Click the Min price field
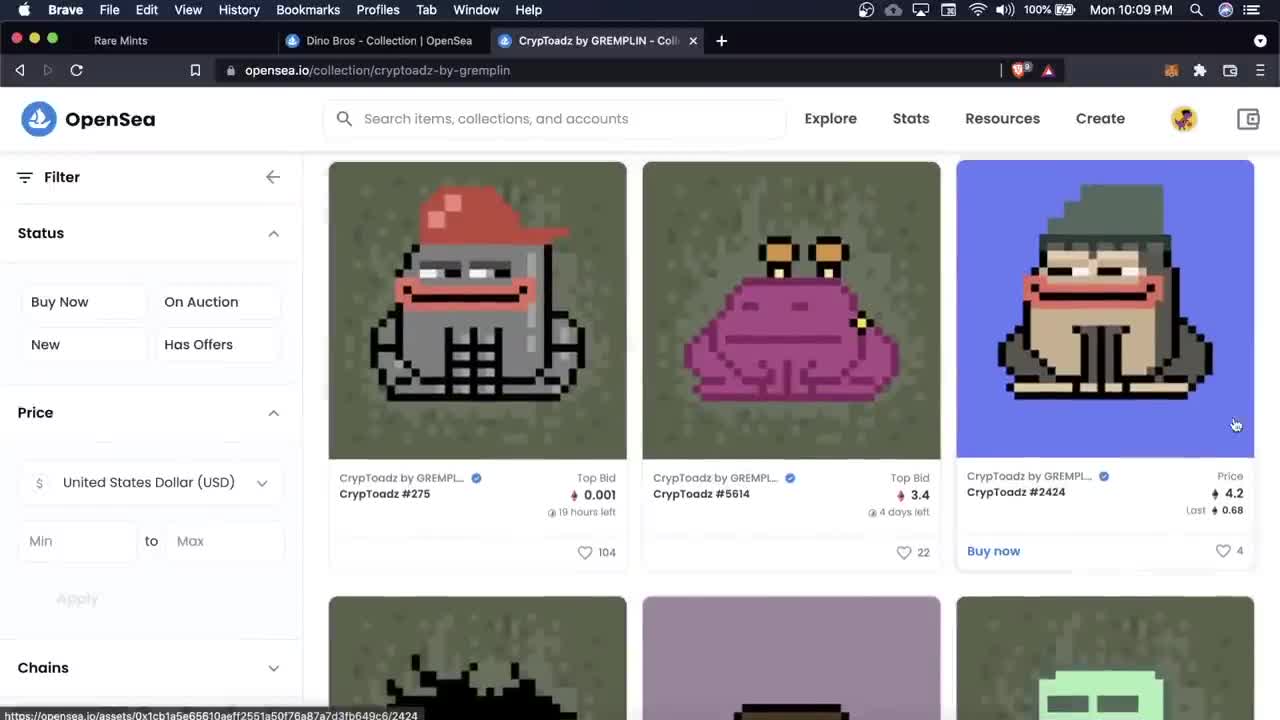1280x720 pixels. click(78, 541)
